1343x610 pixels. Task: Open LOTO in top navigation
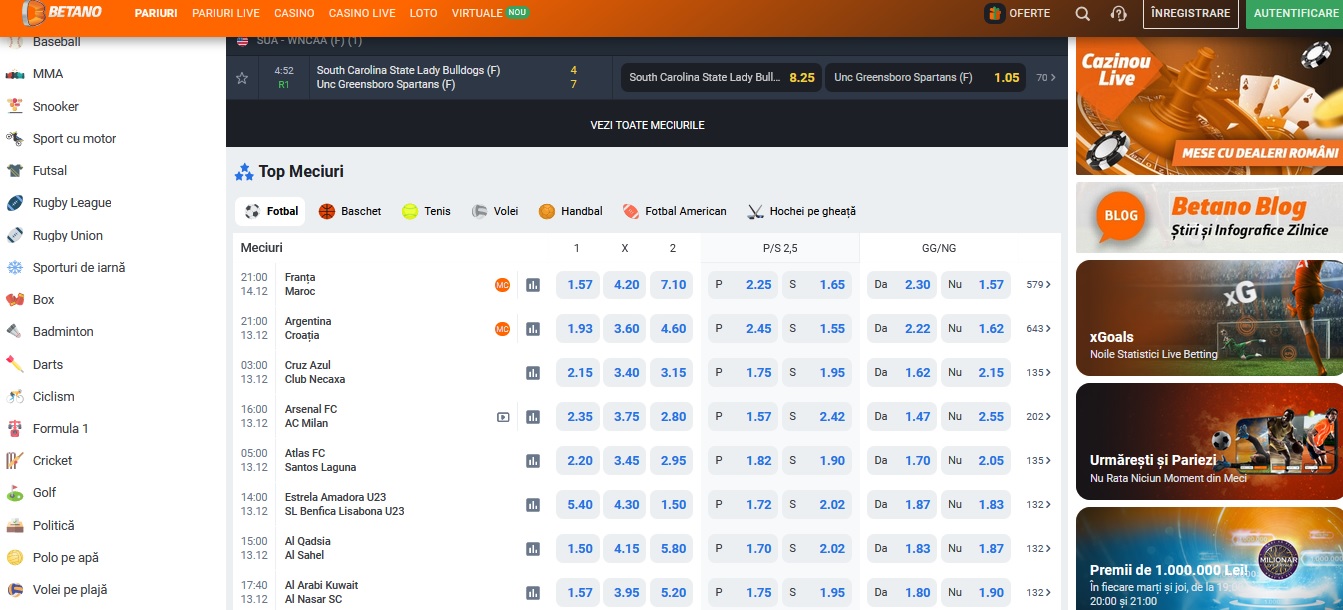[423, 13]
